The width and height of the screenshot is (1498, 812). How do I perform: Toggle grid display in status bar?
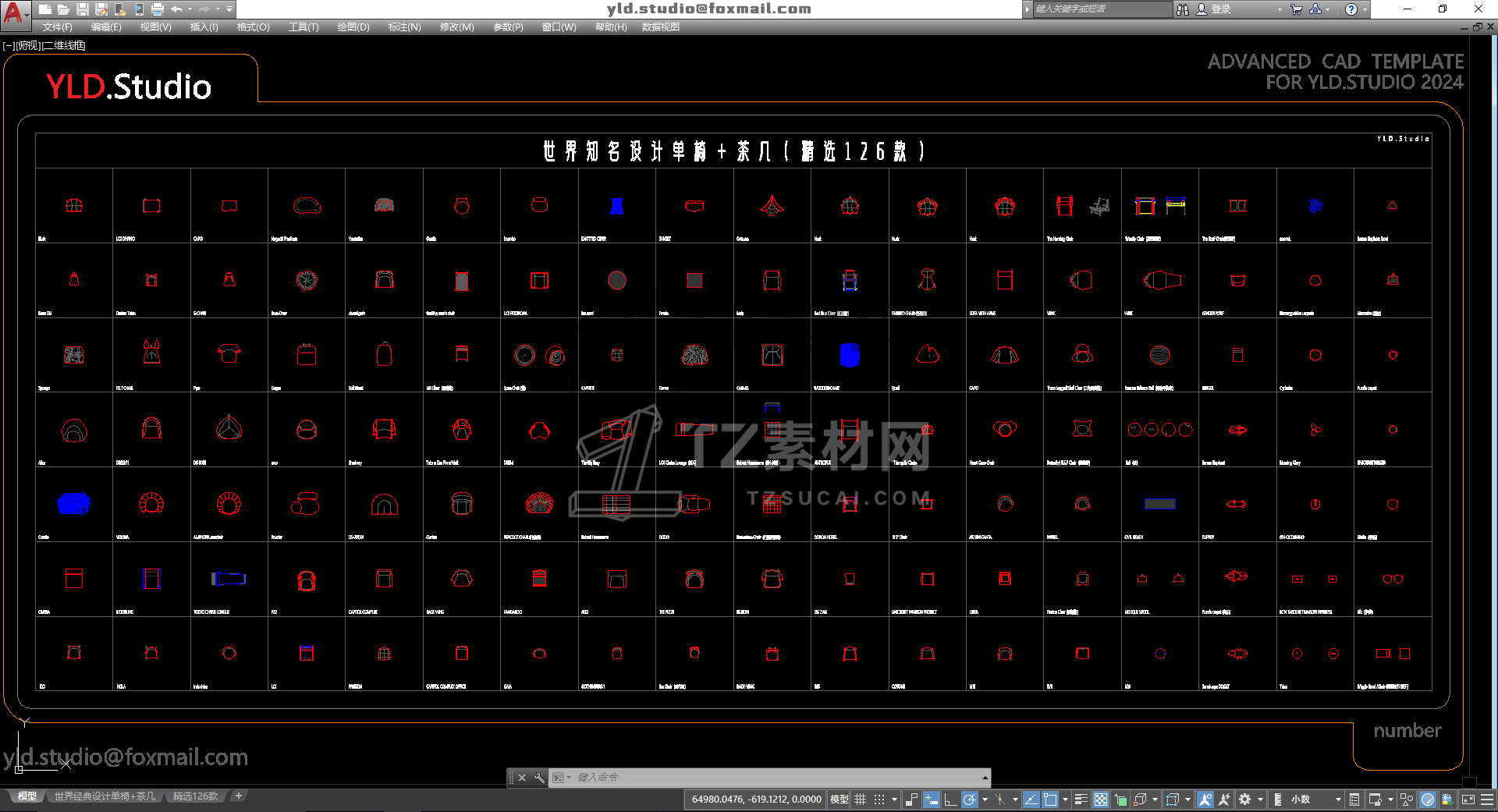861,800
